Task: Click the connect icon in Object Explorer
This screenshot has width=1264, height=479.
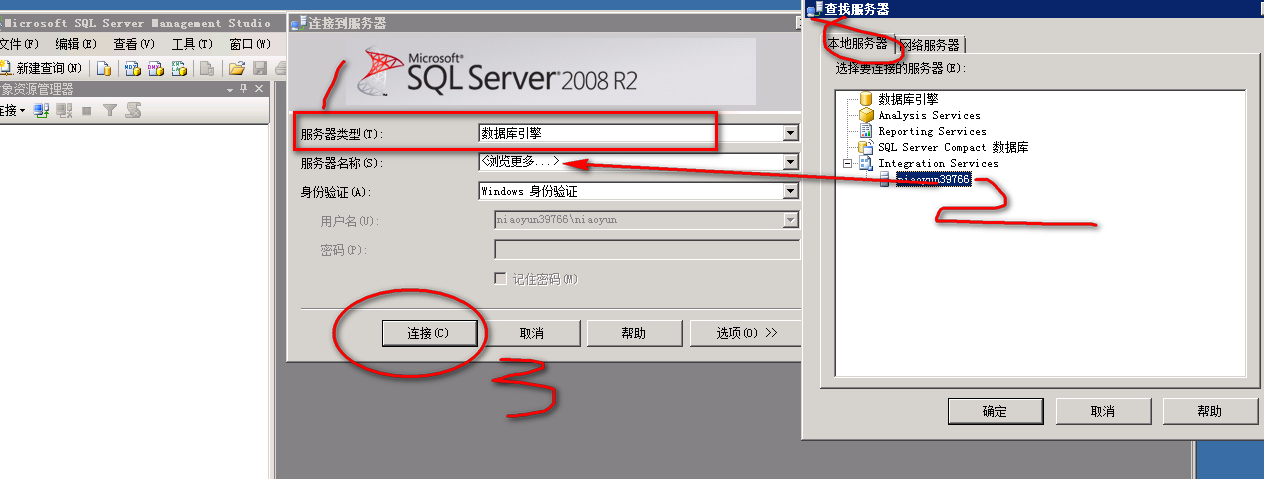Action: tap(41, 110)
